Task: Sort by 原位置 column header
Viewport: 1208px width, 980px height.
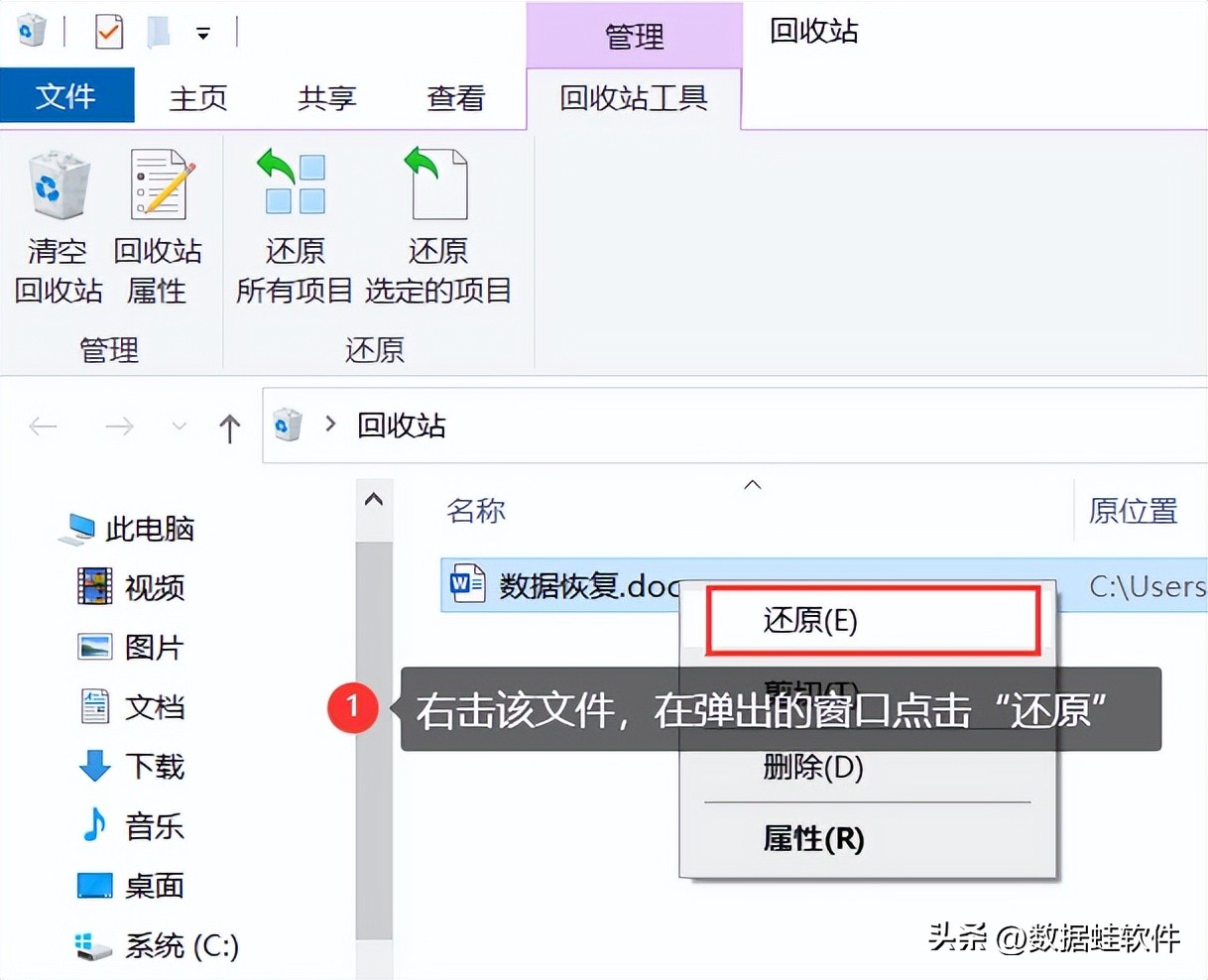Action: click(1134, 511)
